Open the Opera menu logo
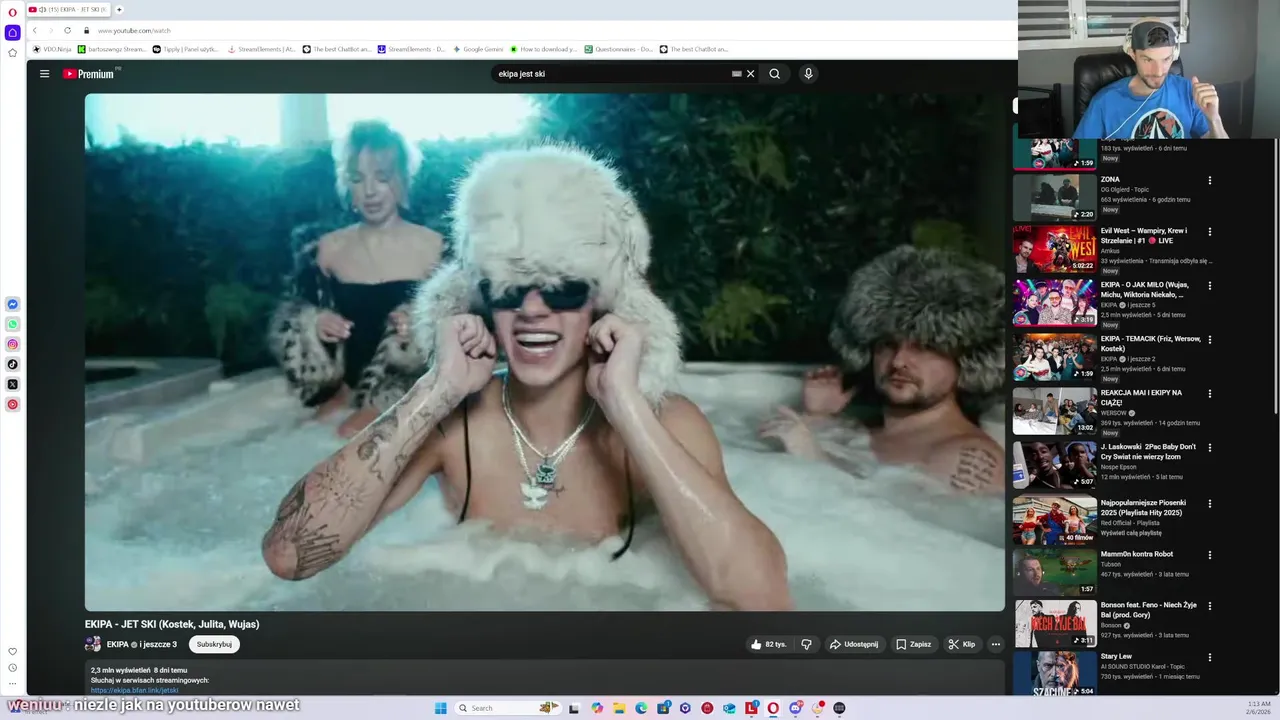1280x720 pixels. [x=12, y=11]
